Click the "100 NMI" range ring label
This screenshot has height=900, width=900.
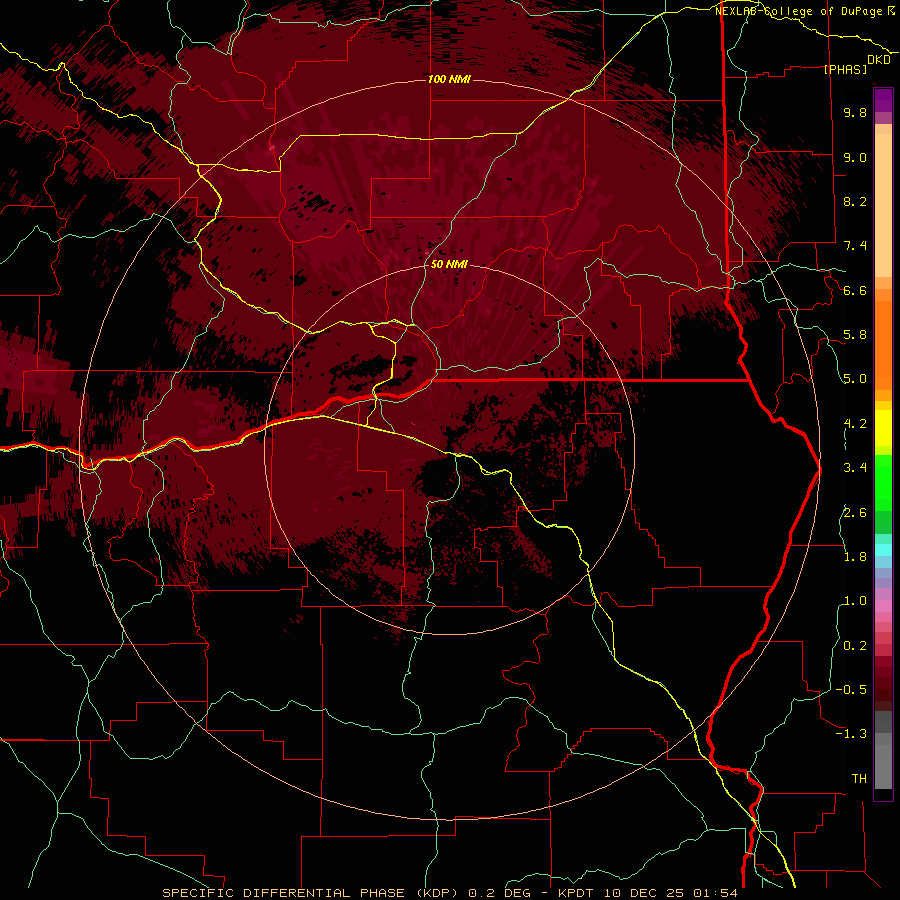click(x=449, y=79)
